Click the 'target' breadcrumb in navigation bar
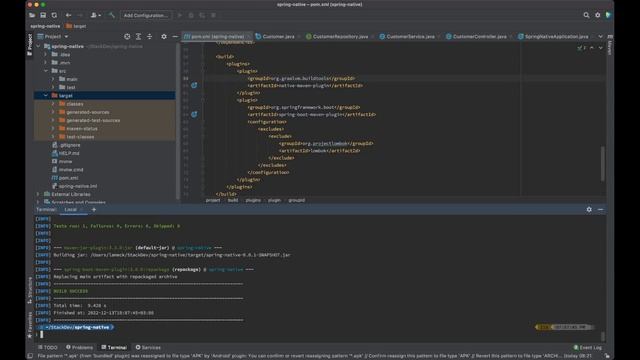640x360 pixels. (x=80, y=26)
